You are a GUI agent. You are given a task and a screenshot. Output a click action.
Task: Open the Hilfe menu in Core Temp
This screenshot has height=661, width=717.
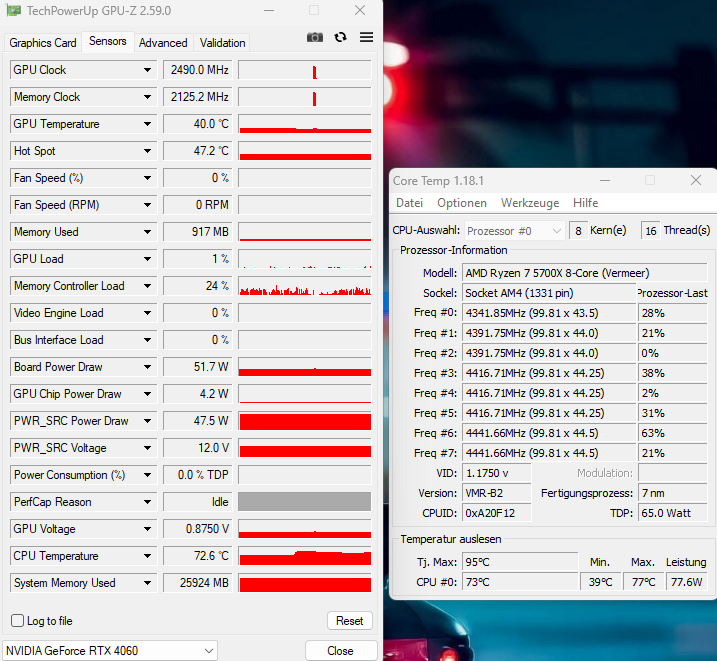pos(585,203)
